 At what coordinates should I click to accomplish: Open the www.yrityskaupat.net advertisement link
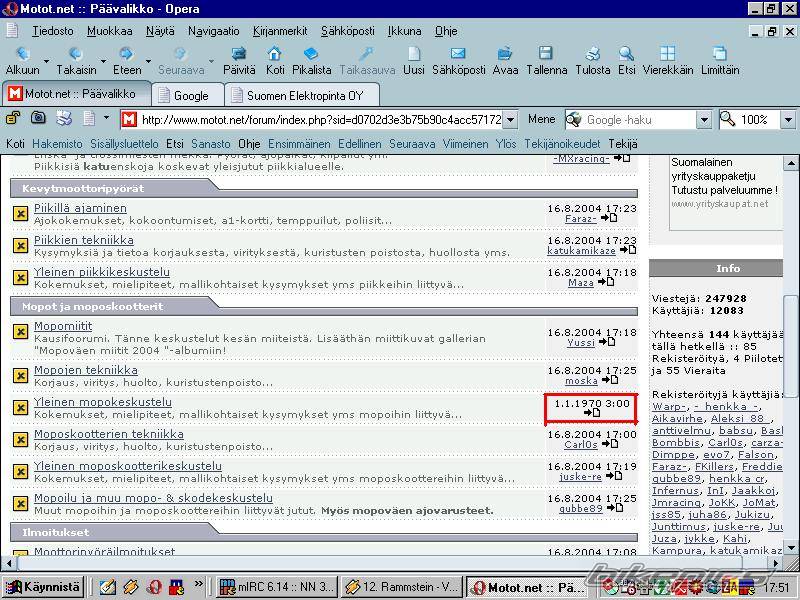coord(719,204)
